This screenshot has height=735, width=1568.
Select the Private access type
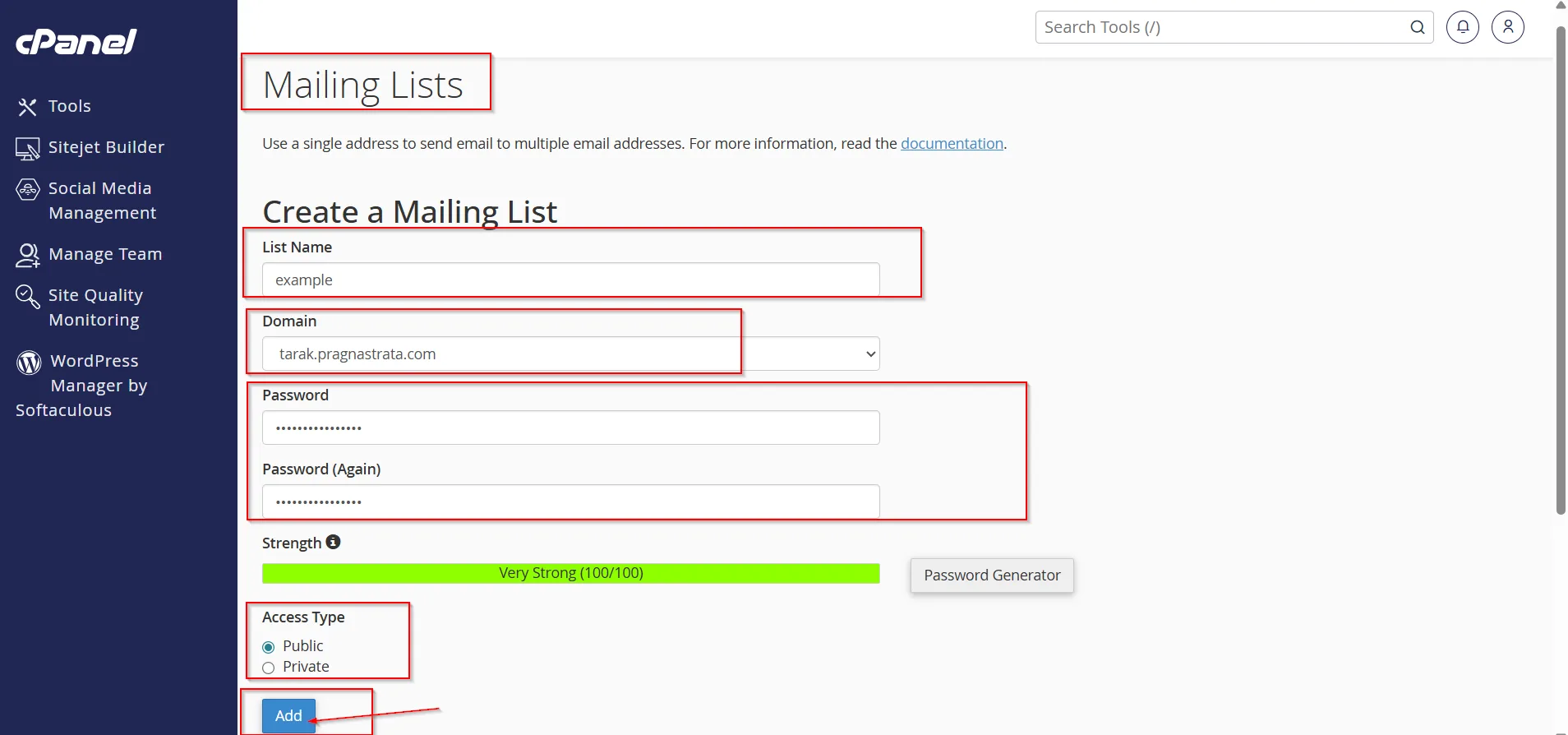tap(268, 668)
